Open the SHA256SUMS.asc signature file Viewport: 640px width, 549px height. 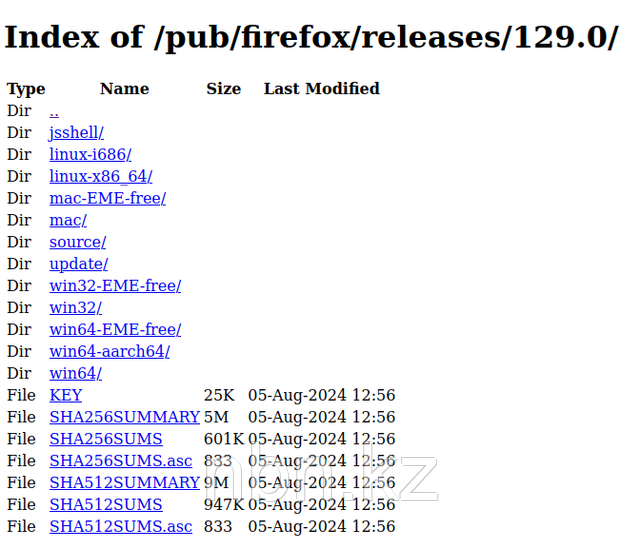coord(121,461)
